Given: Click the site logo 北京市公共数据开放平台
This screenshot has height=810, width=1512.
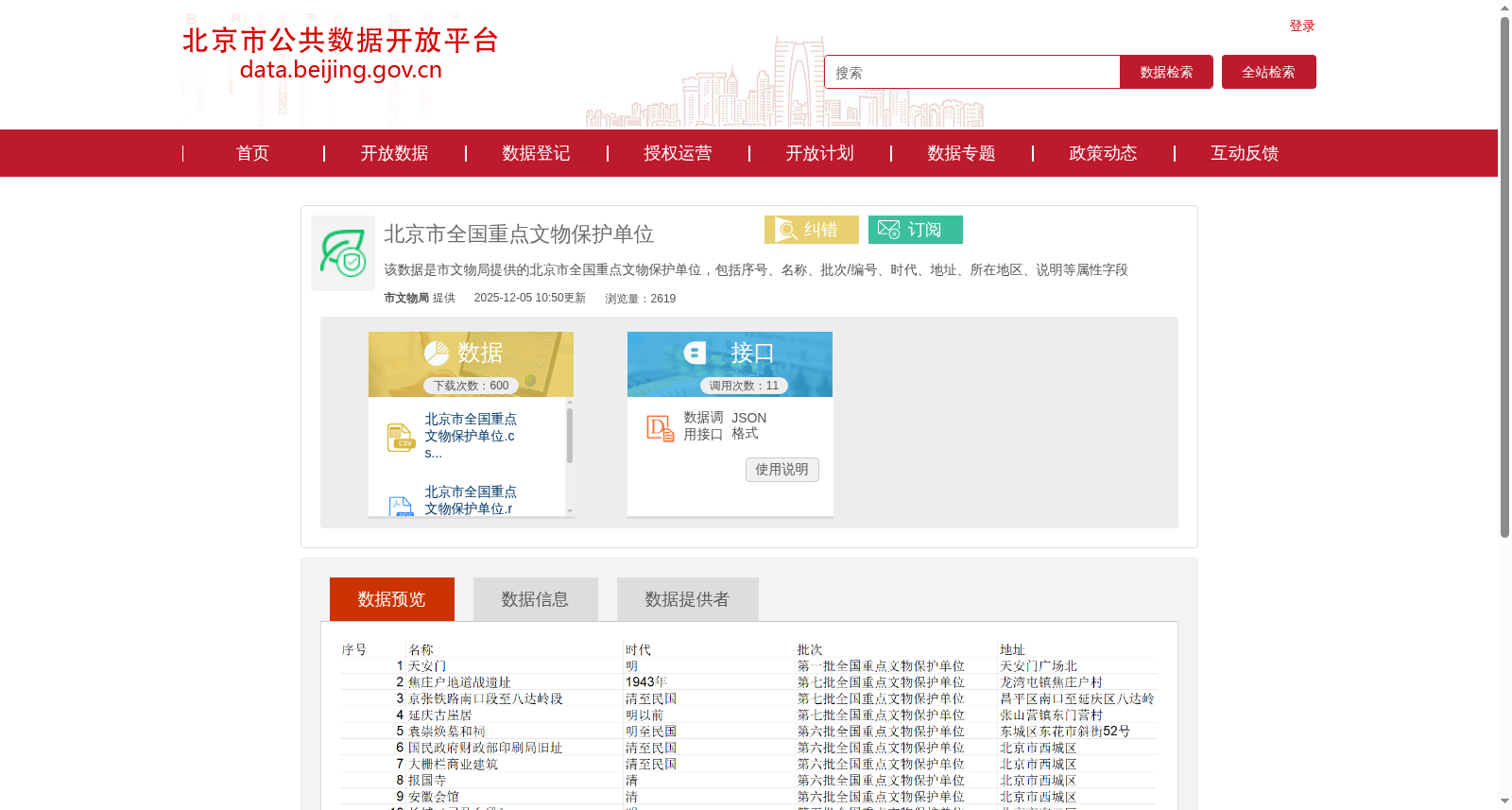Looking at the screenshot, I should [x=340, y=55].
